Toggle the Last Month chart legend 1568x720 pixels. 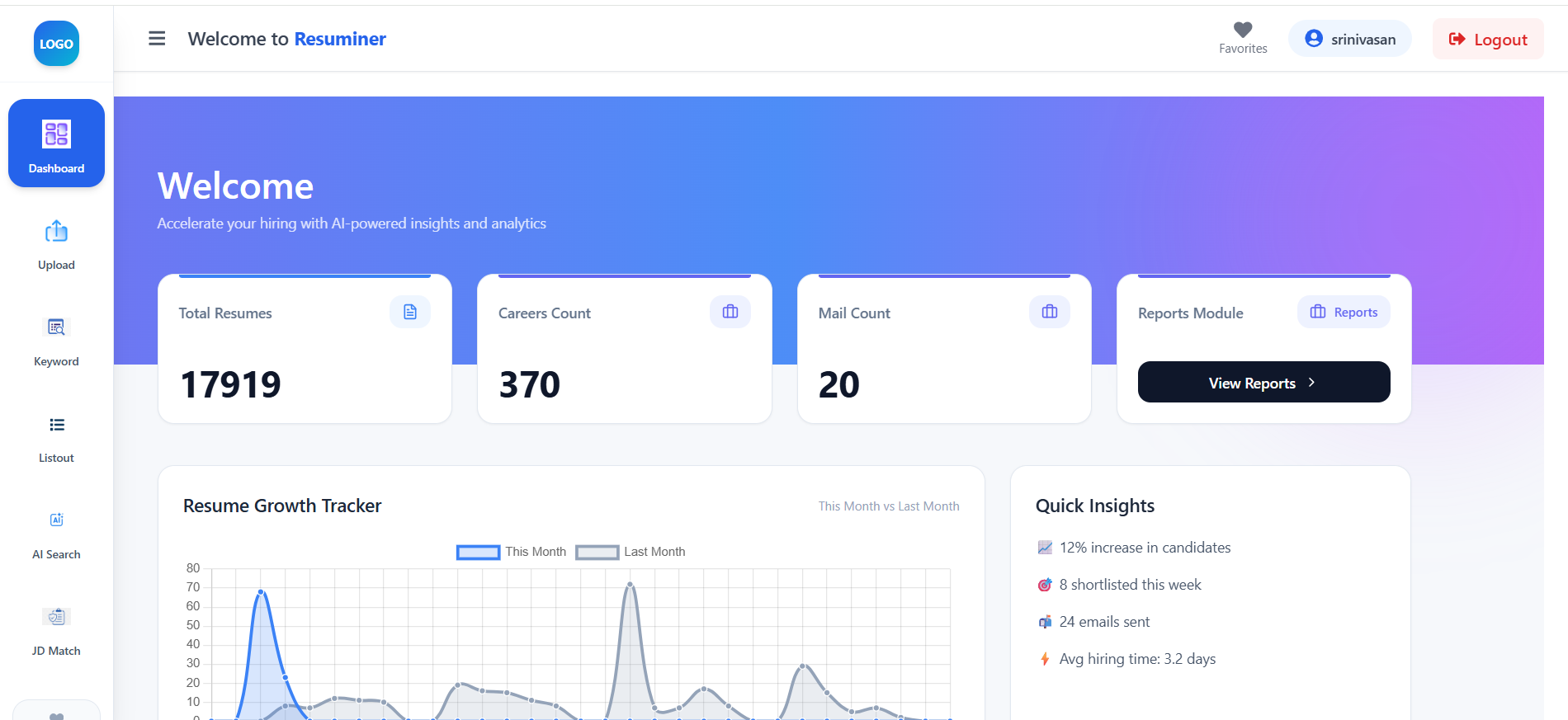(631, 552)
